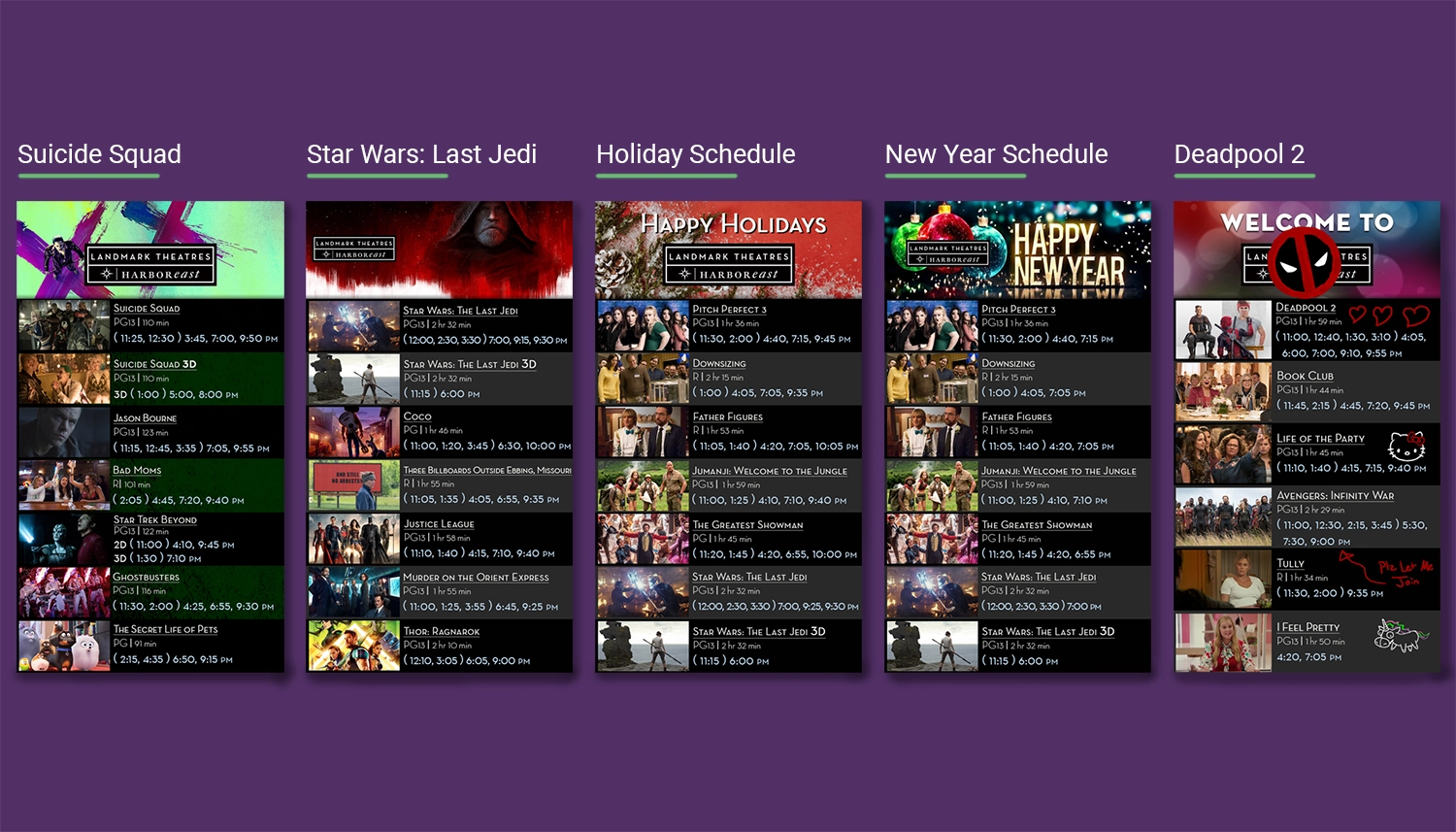The width and height of the screenshot is (1456, 832).
Task: Click the 'Ghostbusters' title text
Action: point(147,577)
